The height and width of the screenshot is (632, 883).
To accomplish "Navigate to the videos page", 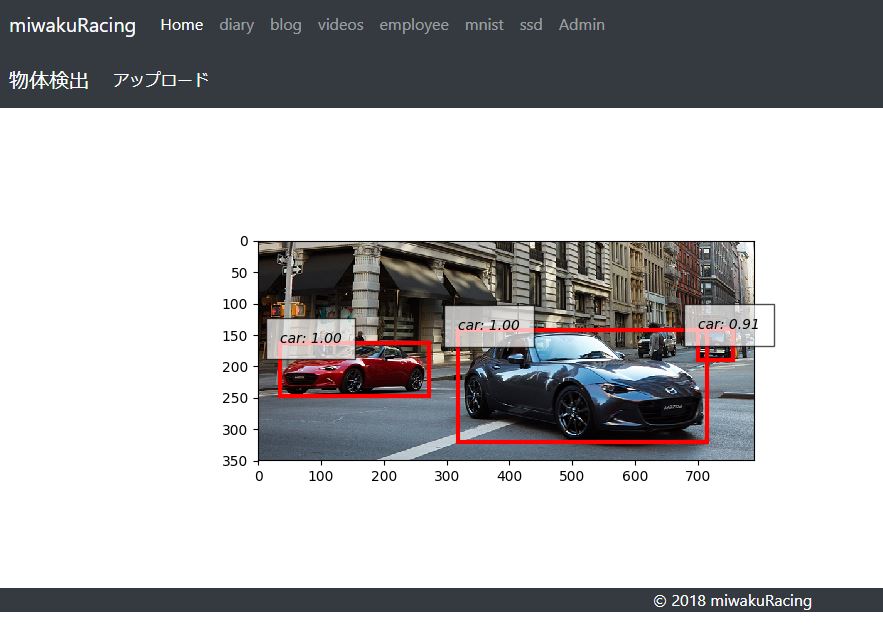I will 340,25.
